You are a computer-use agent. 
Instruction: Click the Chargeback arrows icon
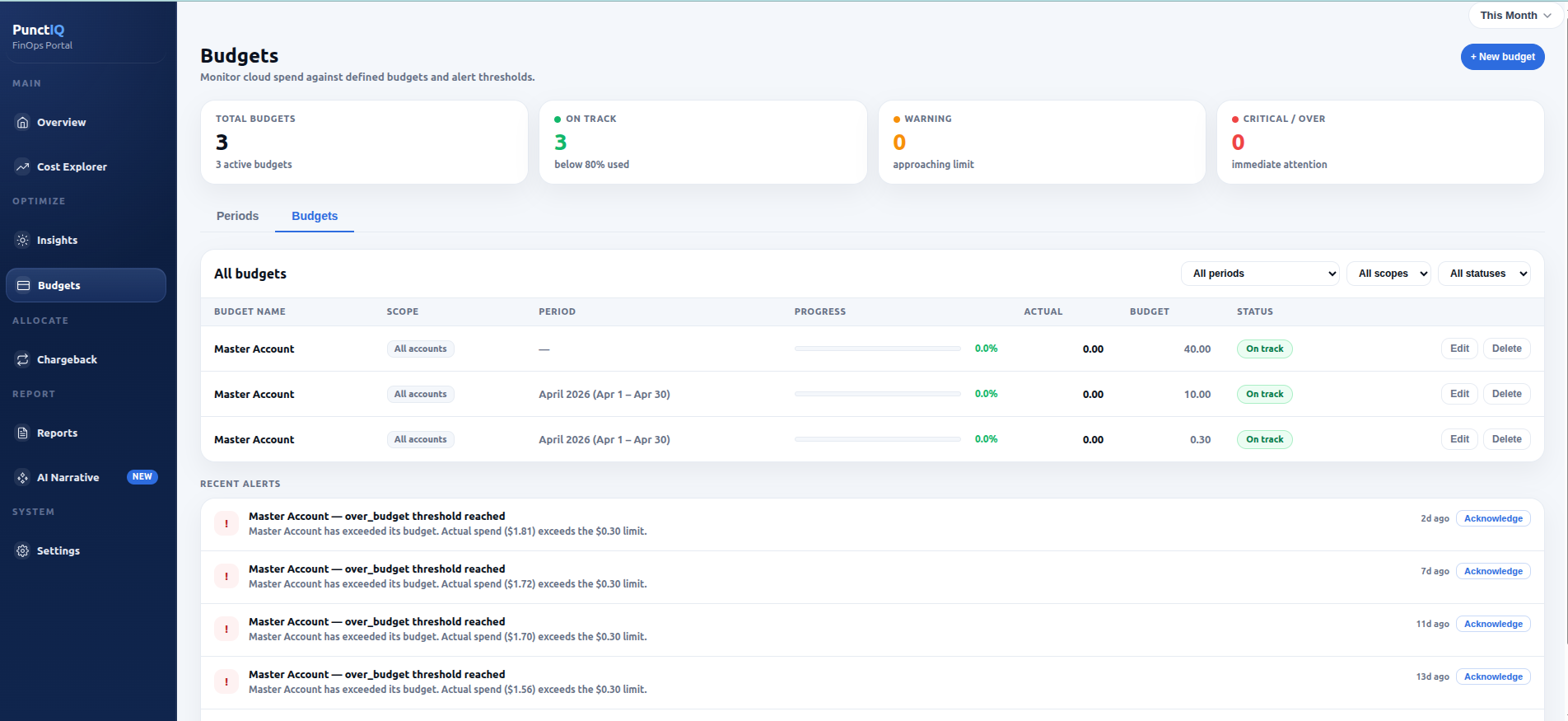(x=22, y=359)
